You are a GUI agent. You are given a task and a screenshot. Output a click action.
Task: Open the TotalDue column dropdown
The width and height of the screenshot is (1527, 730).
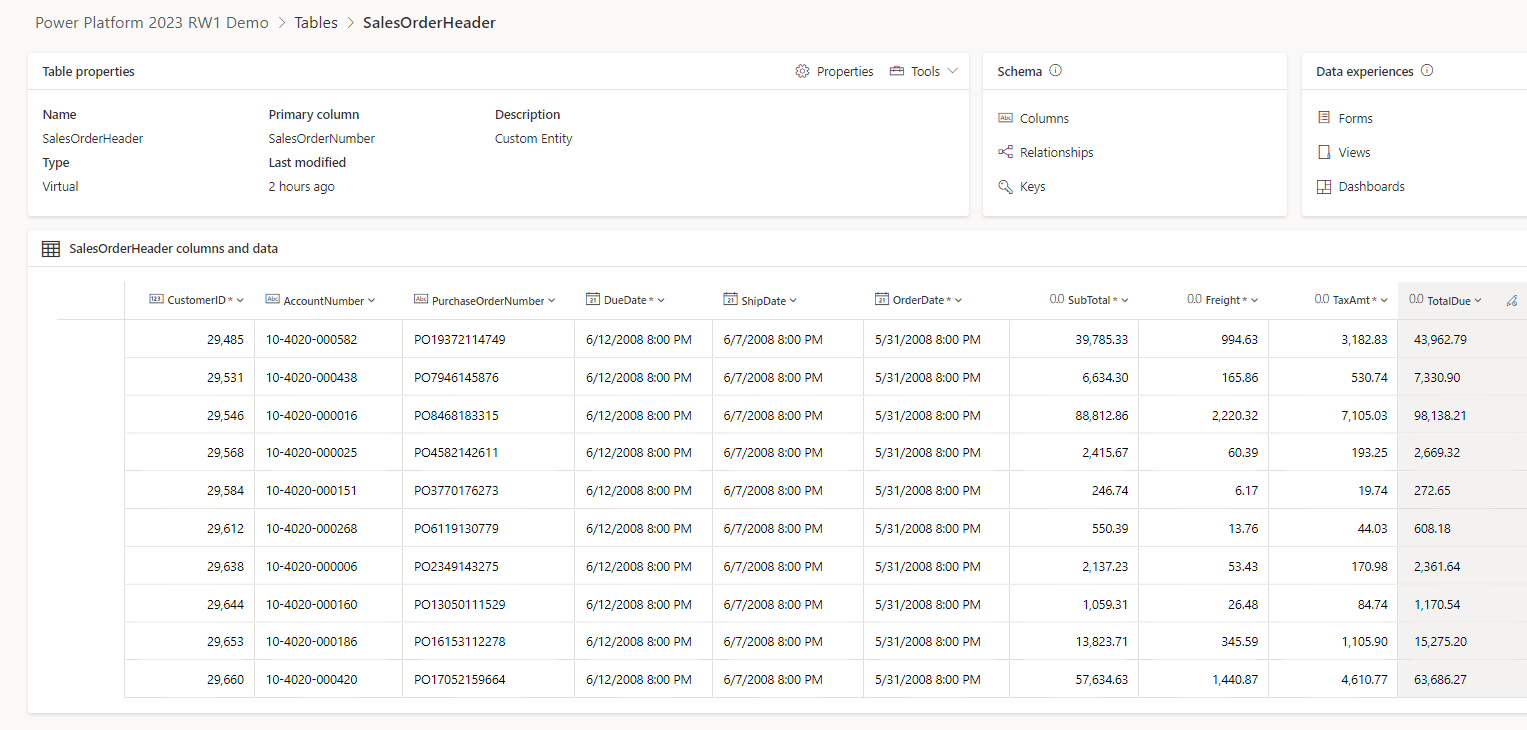pos(1478,300)
